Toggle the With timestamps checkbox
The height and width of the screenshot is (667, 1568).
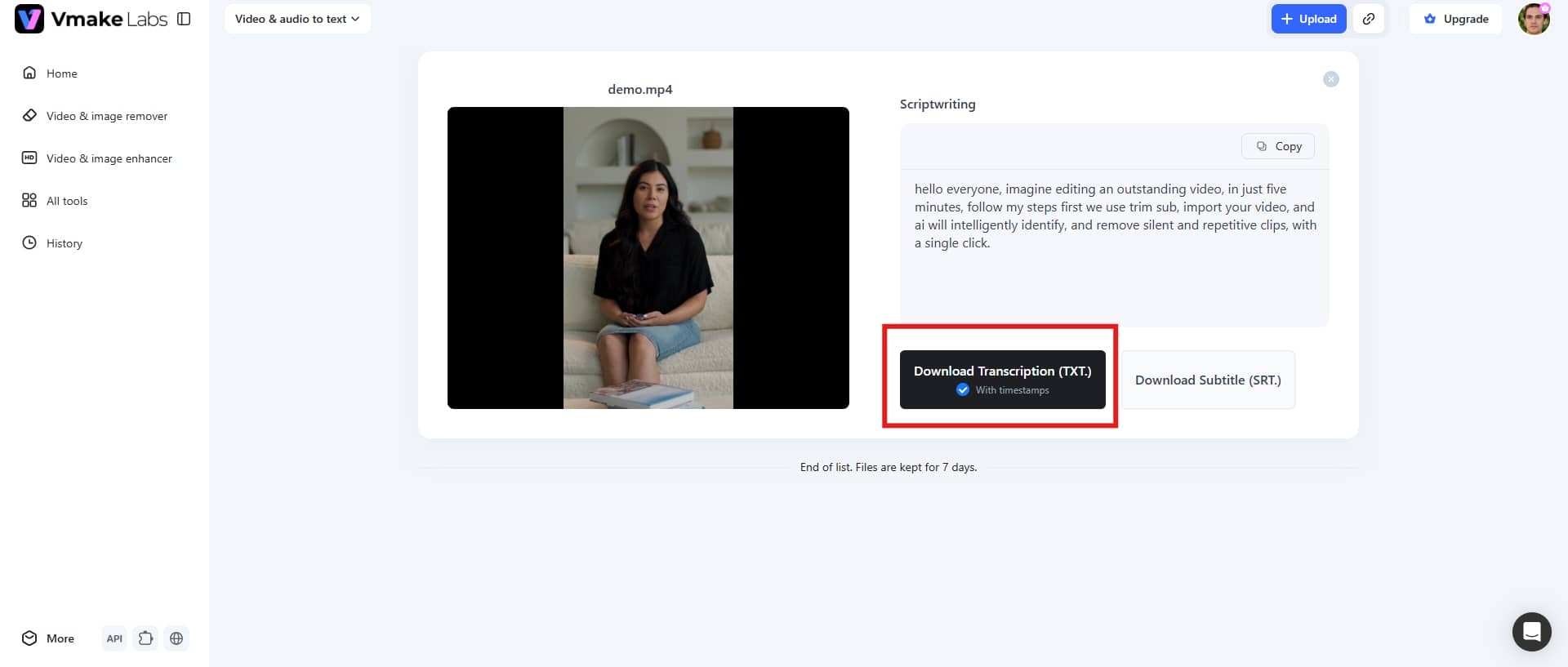pos(963,390)
